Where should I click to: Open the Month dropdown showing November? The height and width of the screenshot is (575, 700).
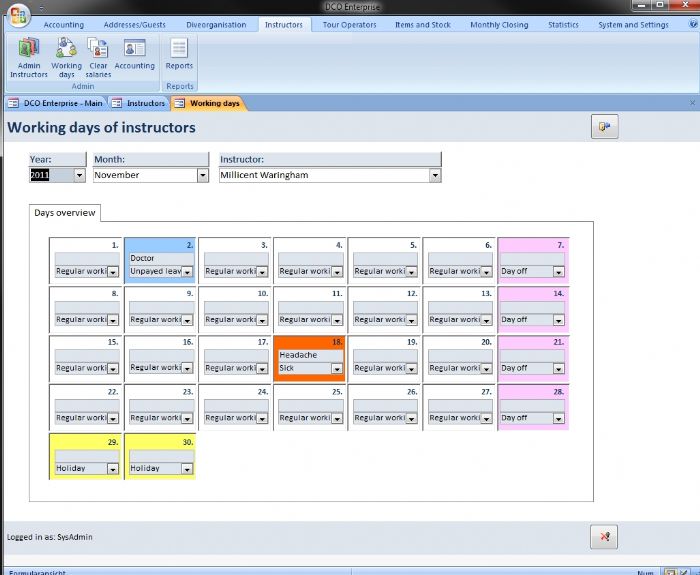pyautogui.click(x=202, y=175)
